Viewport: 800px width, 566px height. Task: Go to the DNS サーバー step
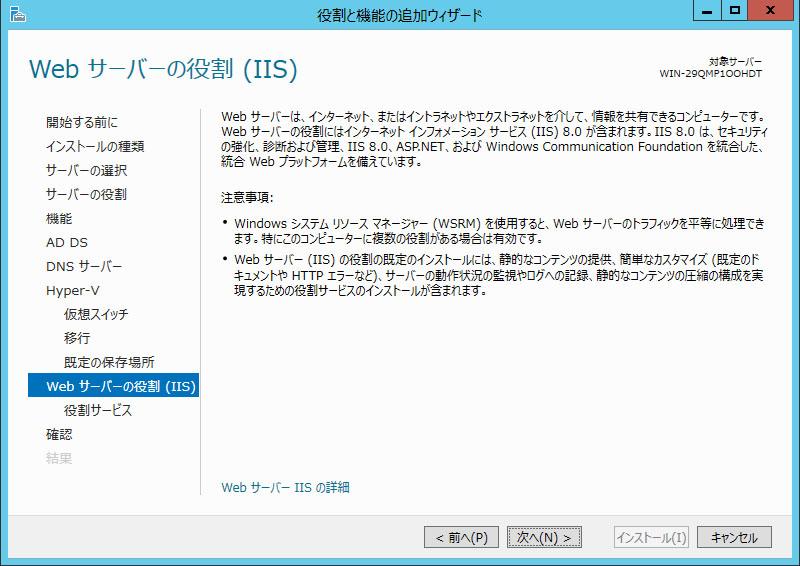[x=84, y=266]
